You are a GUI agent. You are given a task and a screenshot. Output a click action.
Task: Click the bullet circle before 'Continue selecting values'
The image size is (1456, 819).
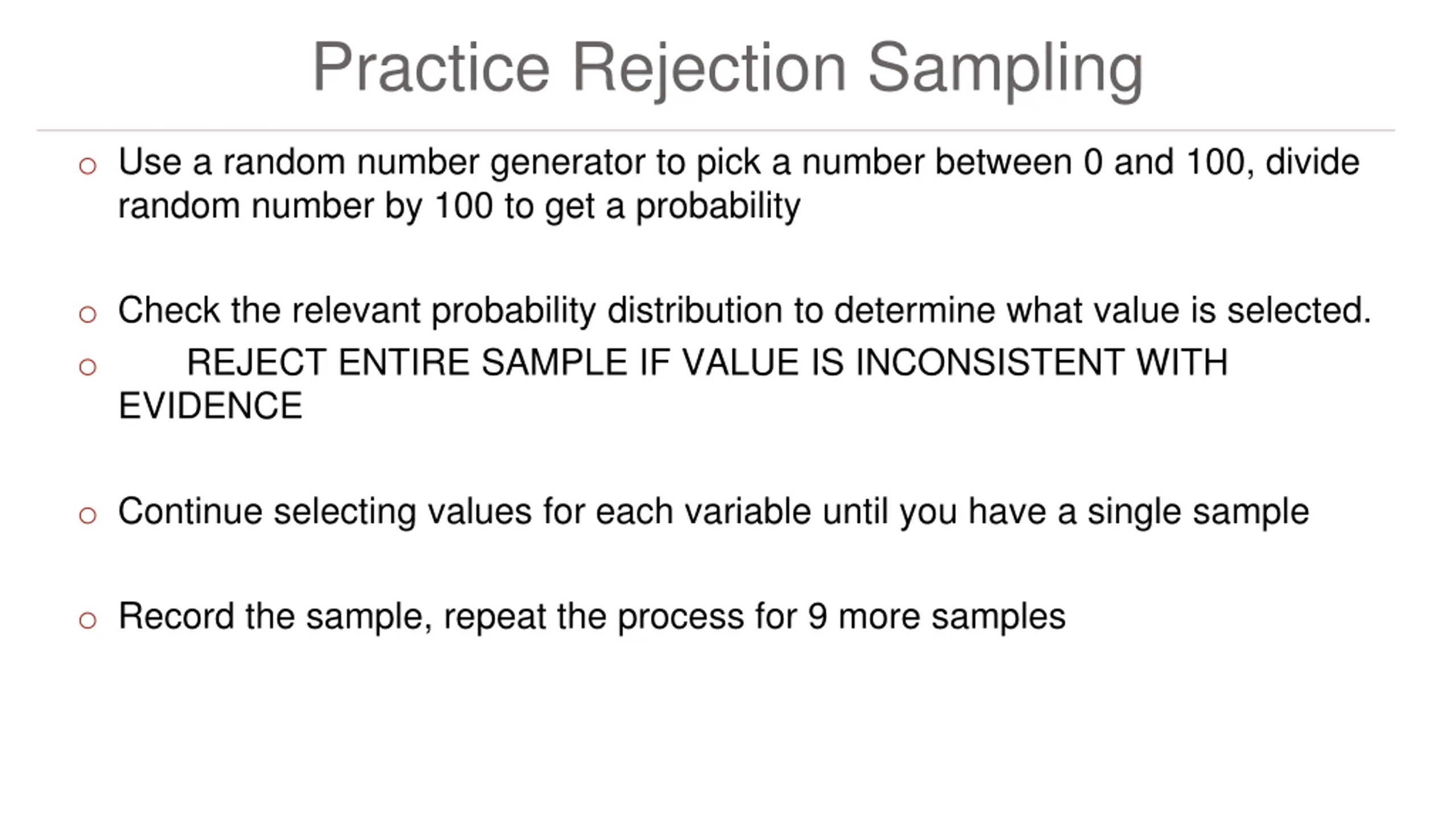pyautogui.click(x=88, y=515)
